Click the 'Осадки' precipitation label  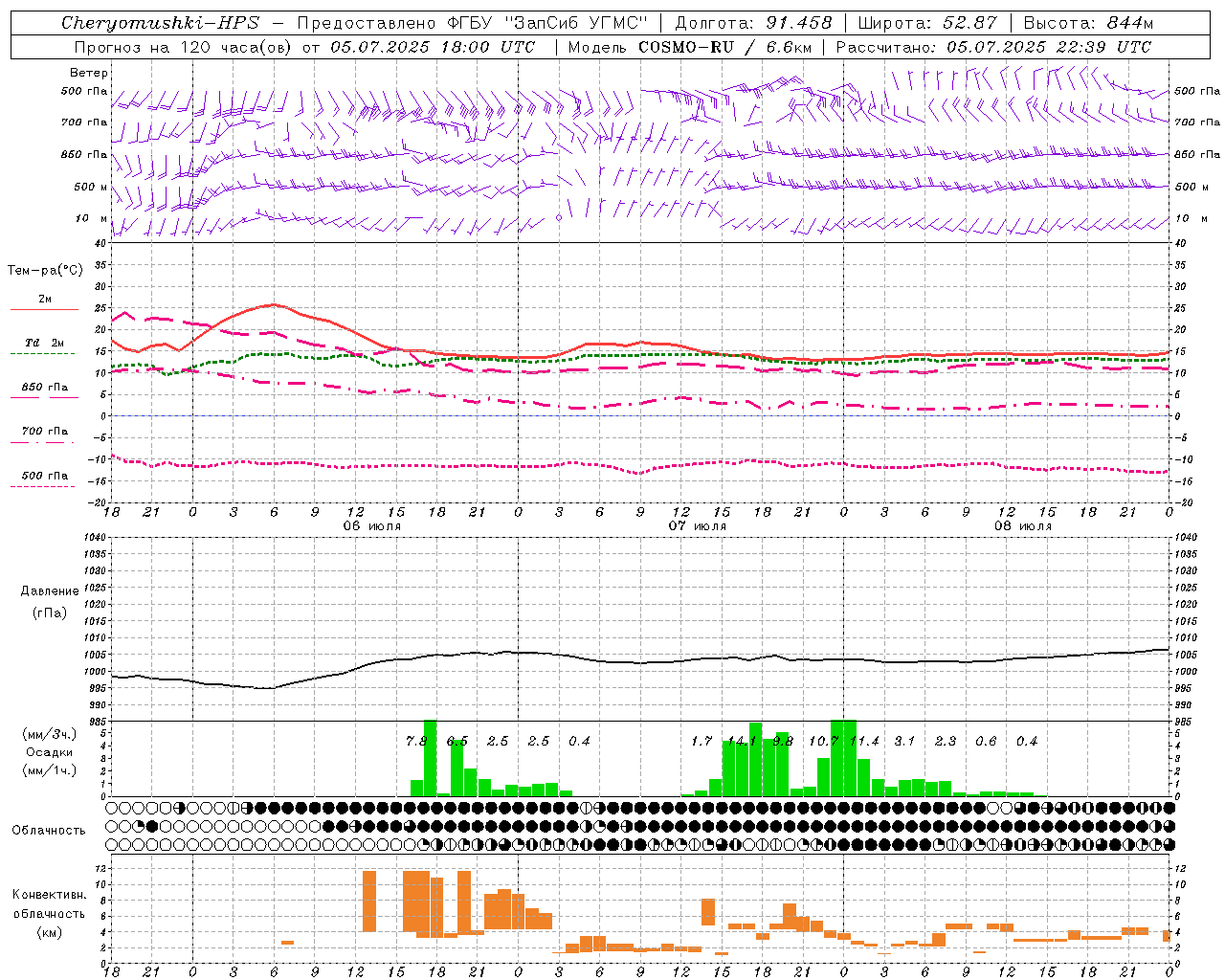click(50, 752)
